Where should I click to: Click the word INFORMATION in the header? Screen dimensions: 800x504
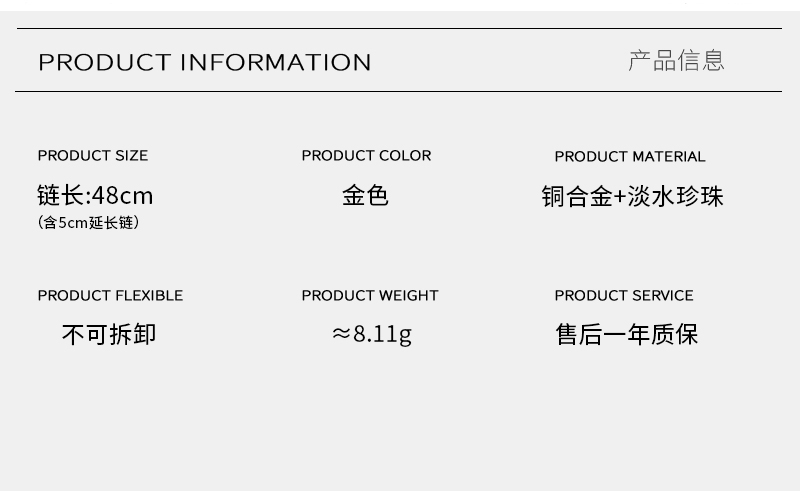(276, 62)
